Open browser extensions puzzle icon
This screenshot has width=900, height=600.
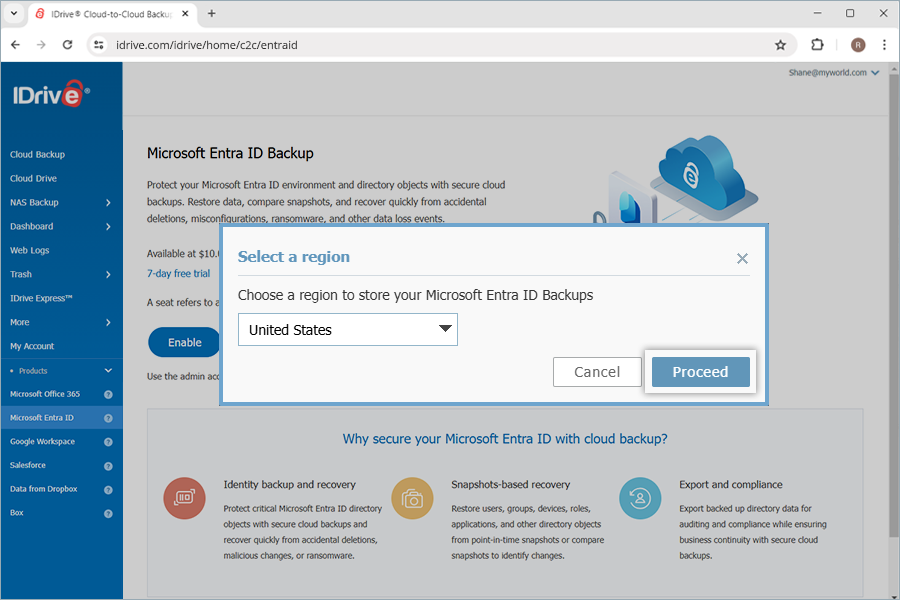pos(817,45)
